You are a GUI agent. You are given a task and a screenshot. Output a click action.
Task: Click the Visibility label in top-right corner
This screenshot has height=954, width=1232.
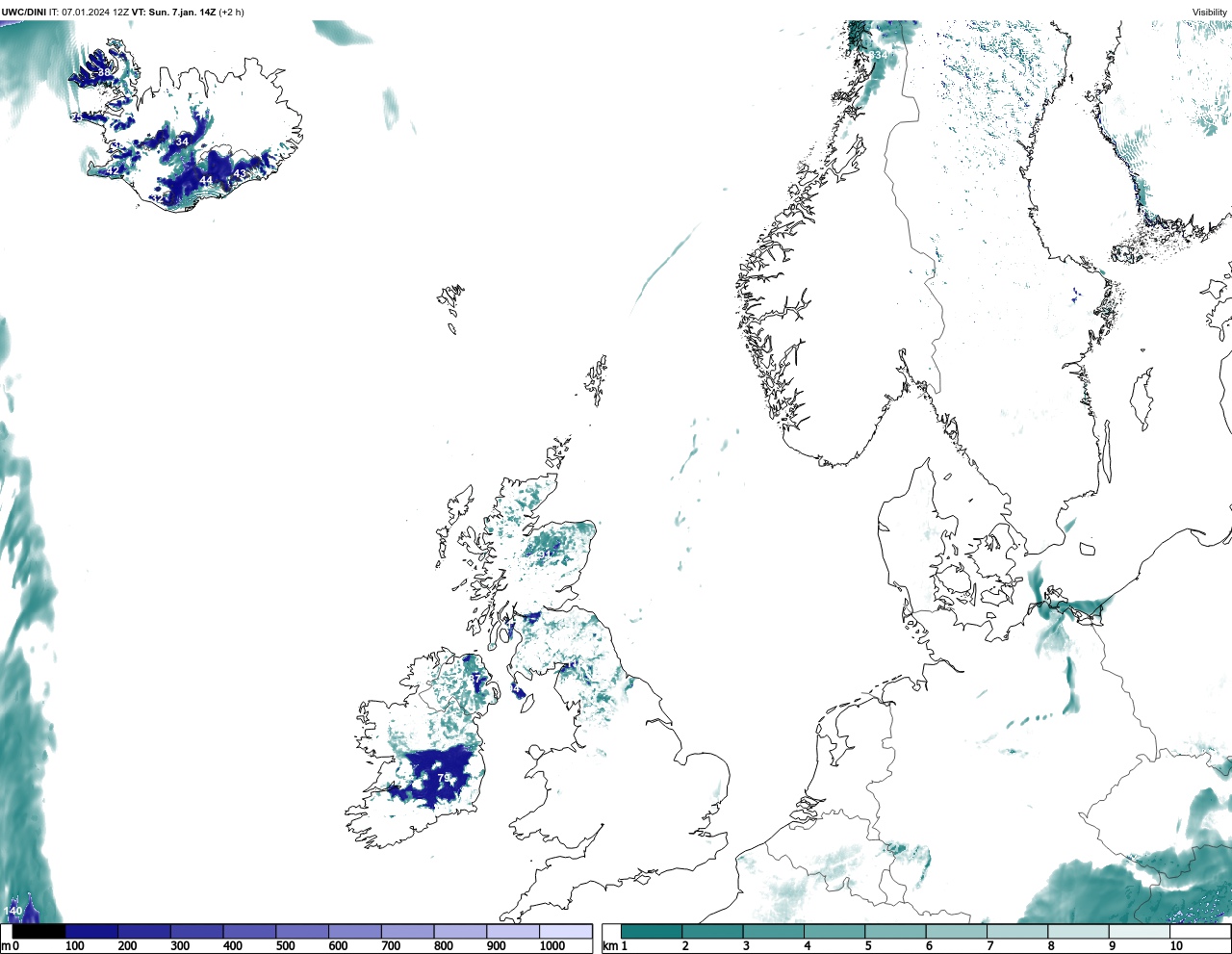[x=1210, y=13]
